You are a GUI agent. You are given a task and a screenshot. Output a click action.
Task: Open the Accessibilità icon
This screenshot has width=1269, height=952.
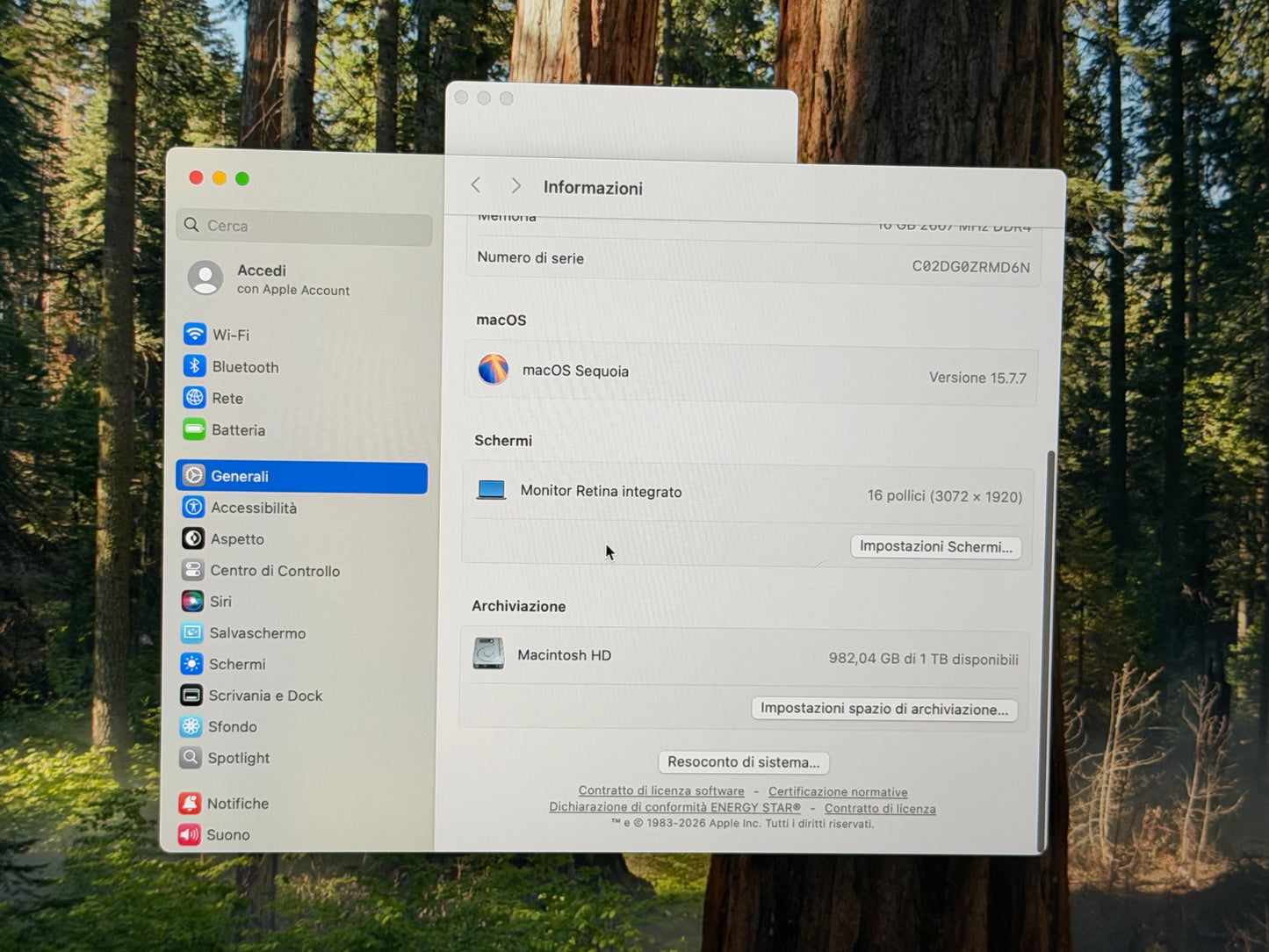click(193, 507)
